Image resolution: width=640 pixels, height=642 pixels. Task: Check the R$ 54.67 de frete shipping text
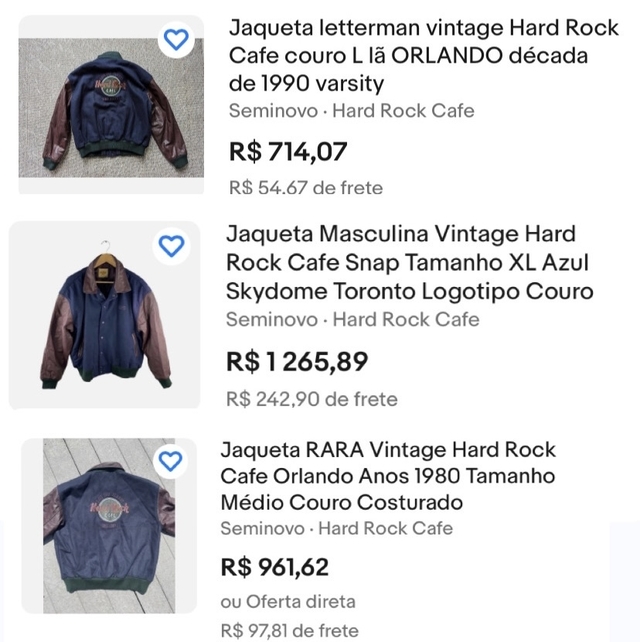(306, 188)
